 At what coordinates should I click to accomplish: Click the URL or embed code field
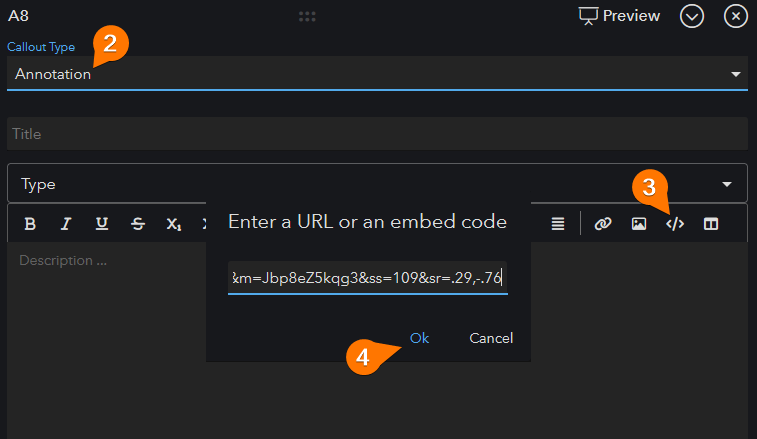tap(367, 278)
